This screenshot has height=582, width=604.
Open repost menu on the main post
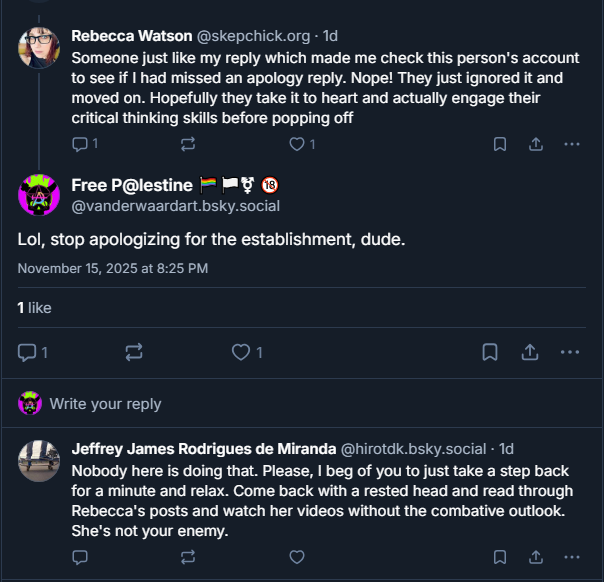click(133, 352)
